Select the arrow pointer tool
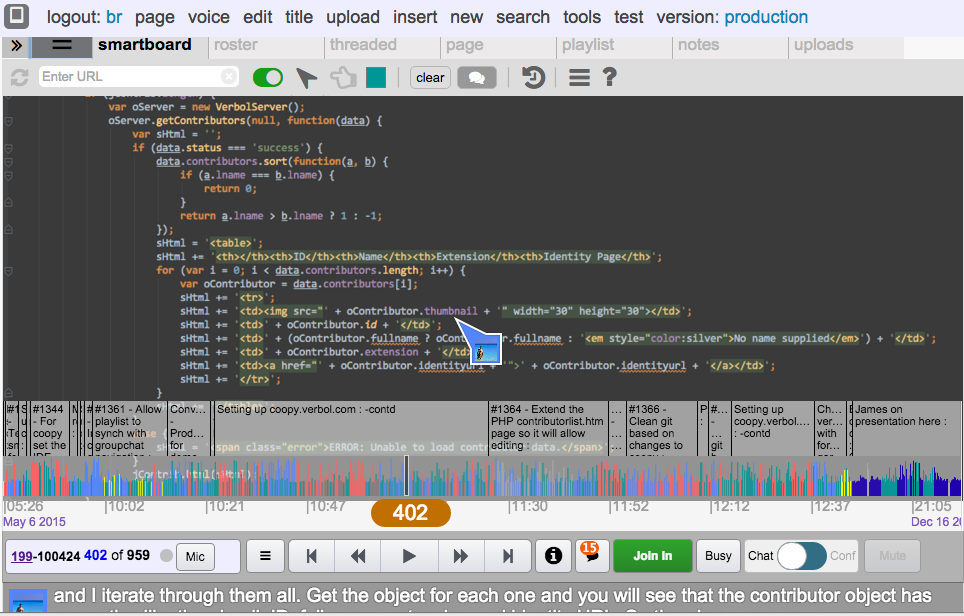 [x=307, y=78]
